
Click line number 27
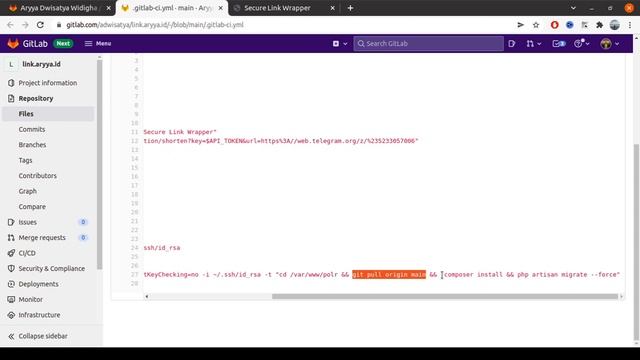[135, 275]
